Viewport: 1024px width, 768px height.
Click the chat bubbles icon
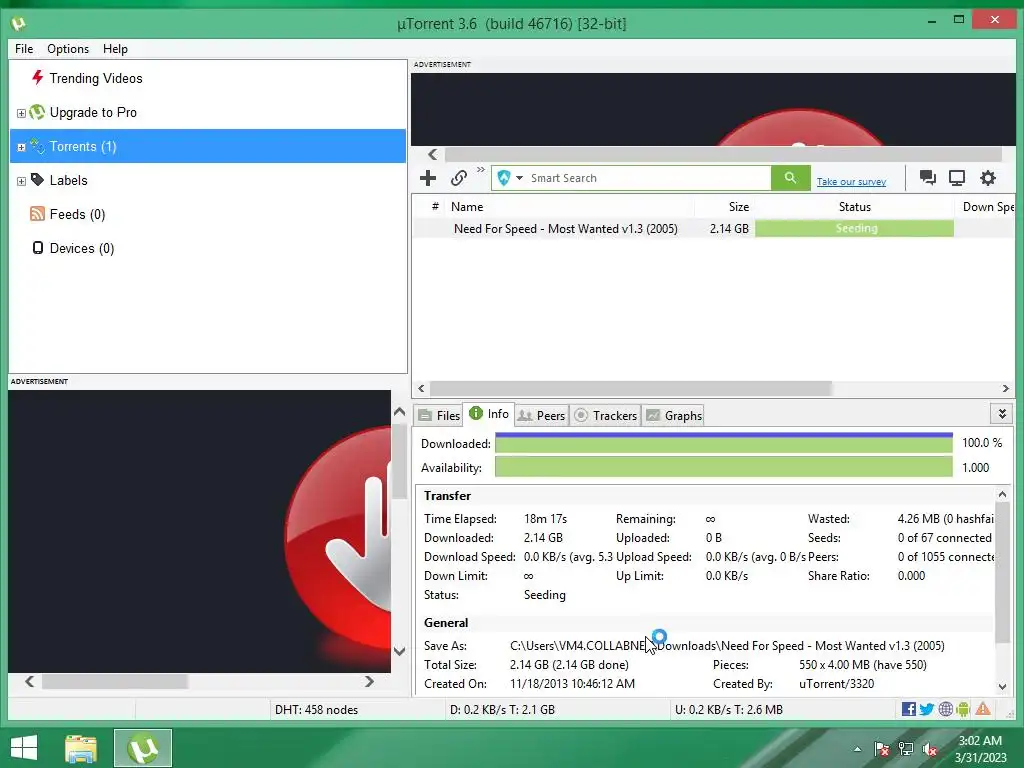[927, 178]
